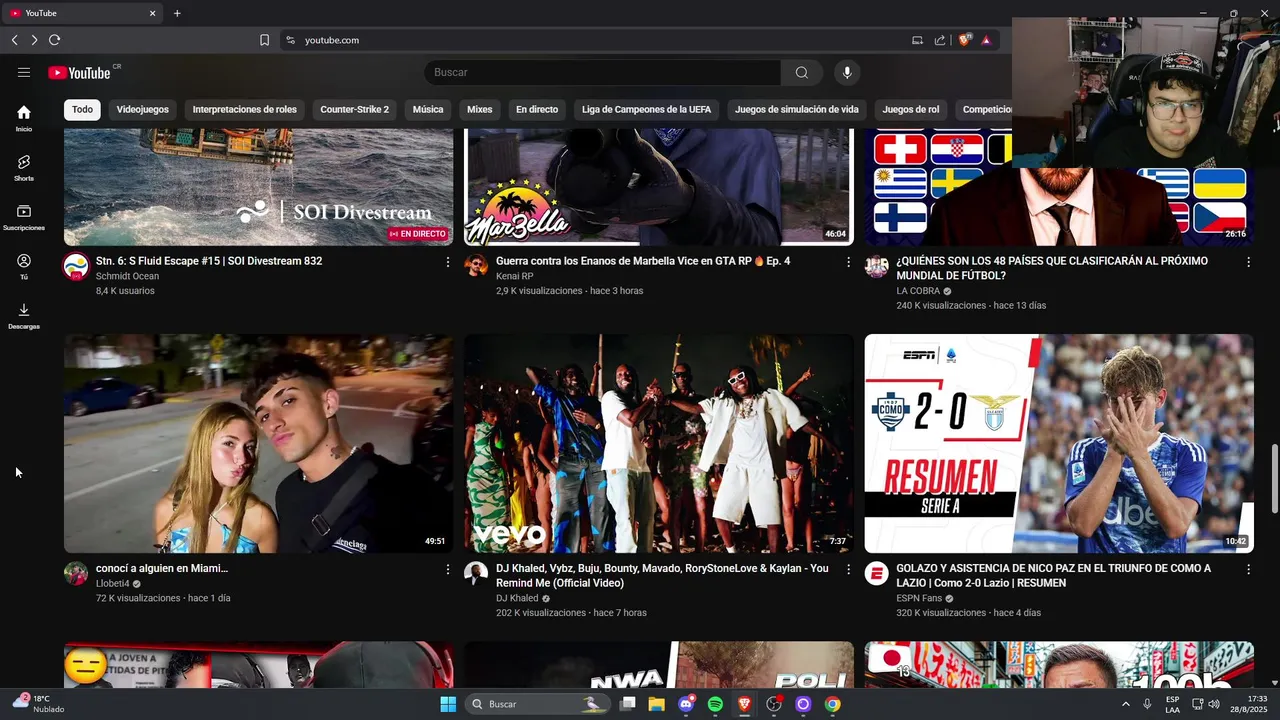Select the Counter-Strike 2 chip
Image resolution: width=1280 pixels, height=720 pixels.
point(355,109)
